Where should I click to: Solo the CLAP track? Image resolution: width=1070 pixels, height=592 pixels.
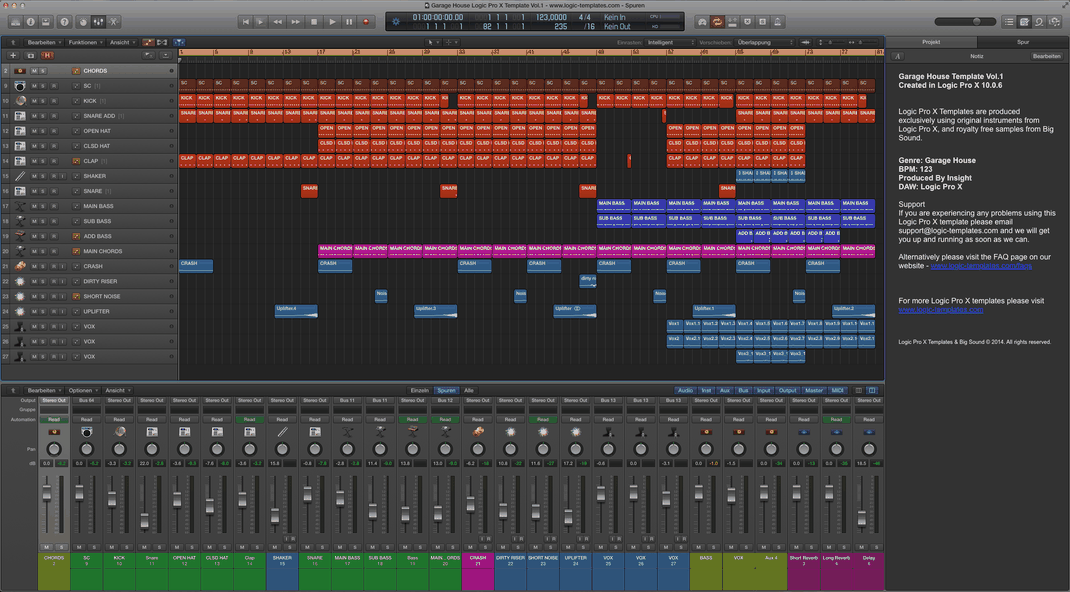(x=43, y=161)
